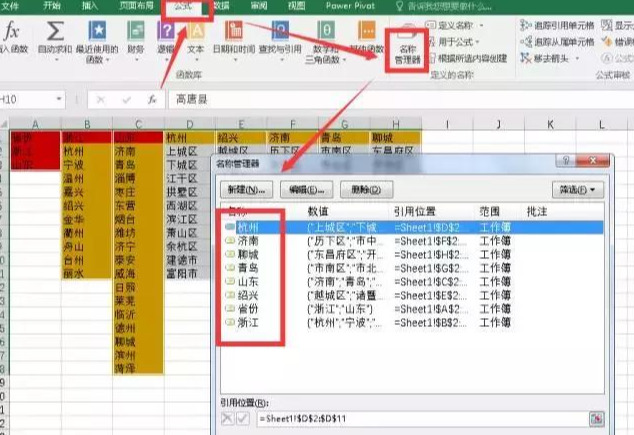This screenshot has width=634, height=435.
Task: Switch to the Insert (插入) tab
Action: pyautogui.click(x=90, y=6)
